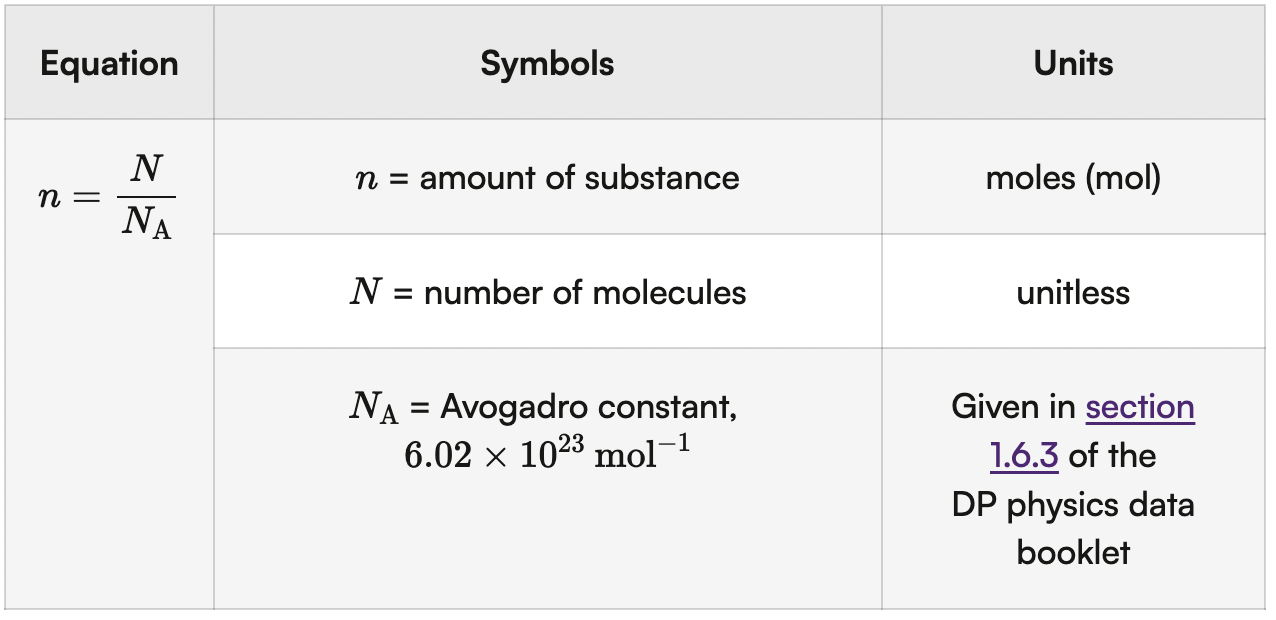Select the "Symbols" column header
The image size is (1276, 620).
547,64
